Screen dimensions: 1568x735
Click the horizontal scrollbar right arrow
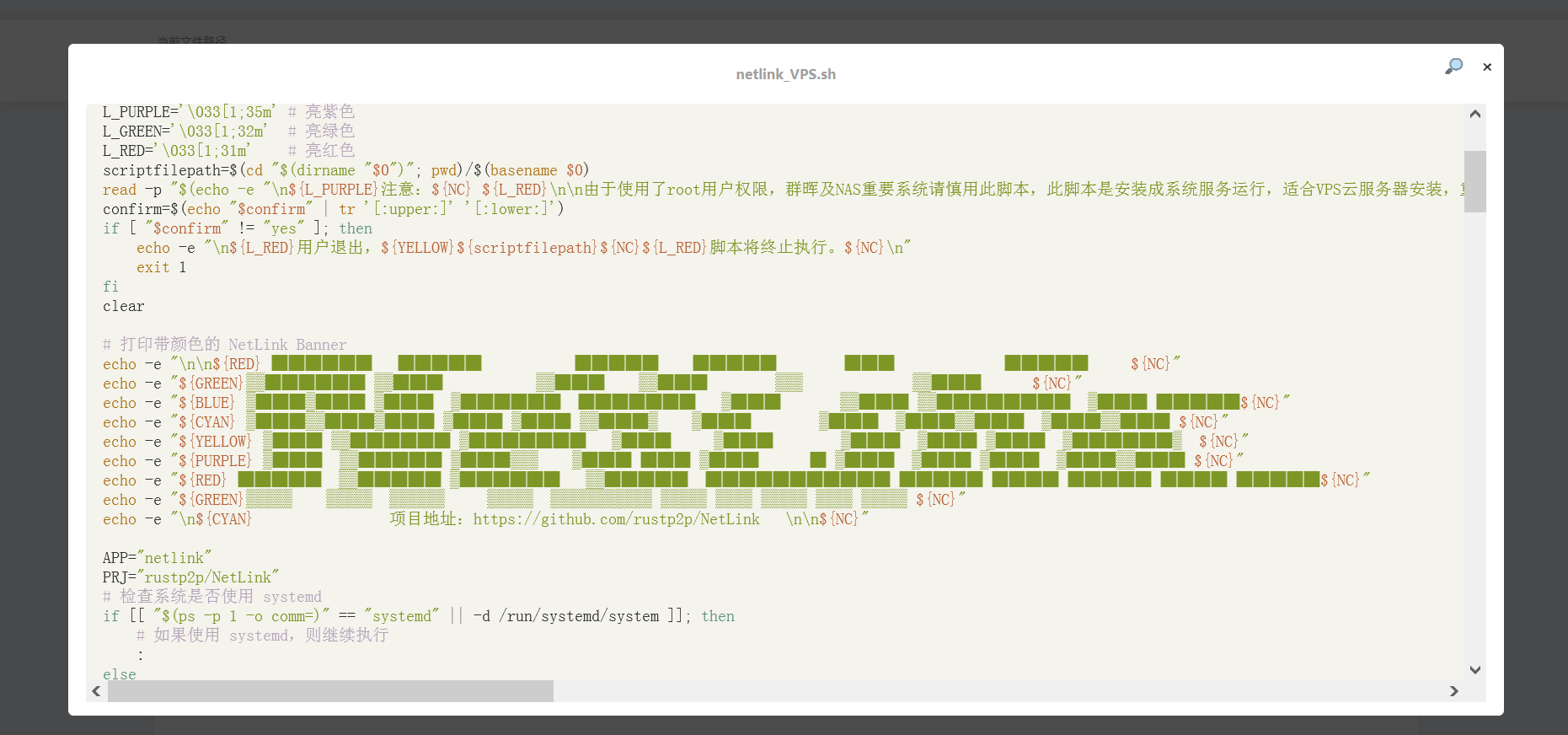coord(1453,691)
